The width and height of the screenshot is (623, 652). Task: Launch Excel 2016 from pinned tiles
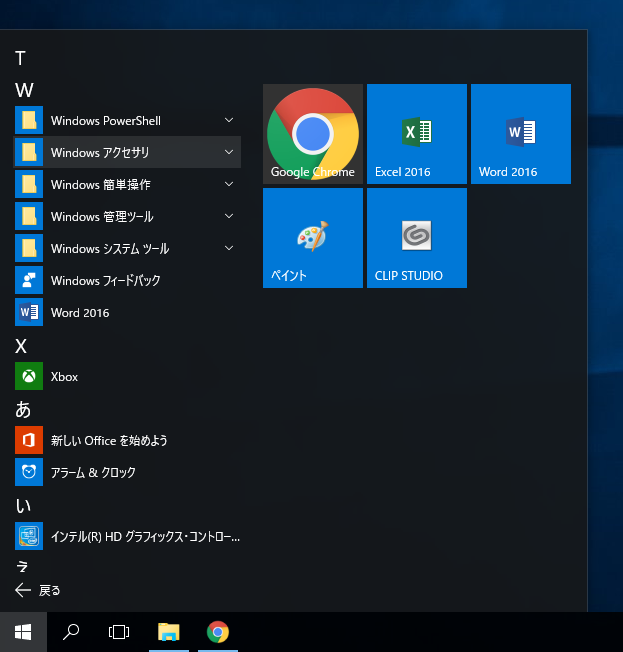416,134
